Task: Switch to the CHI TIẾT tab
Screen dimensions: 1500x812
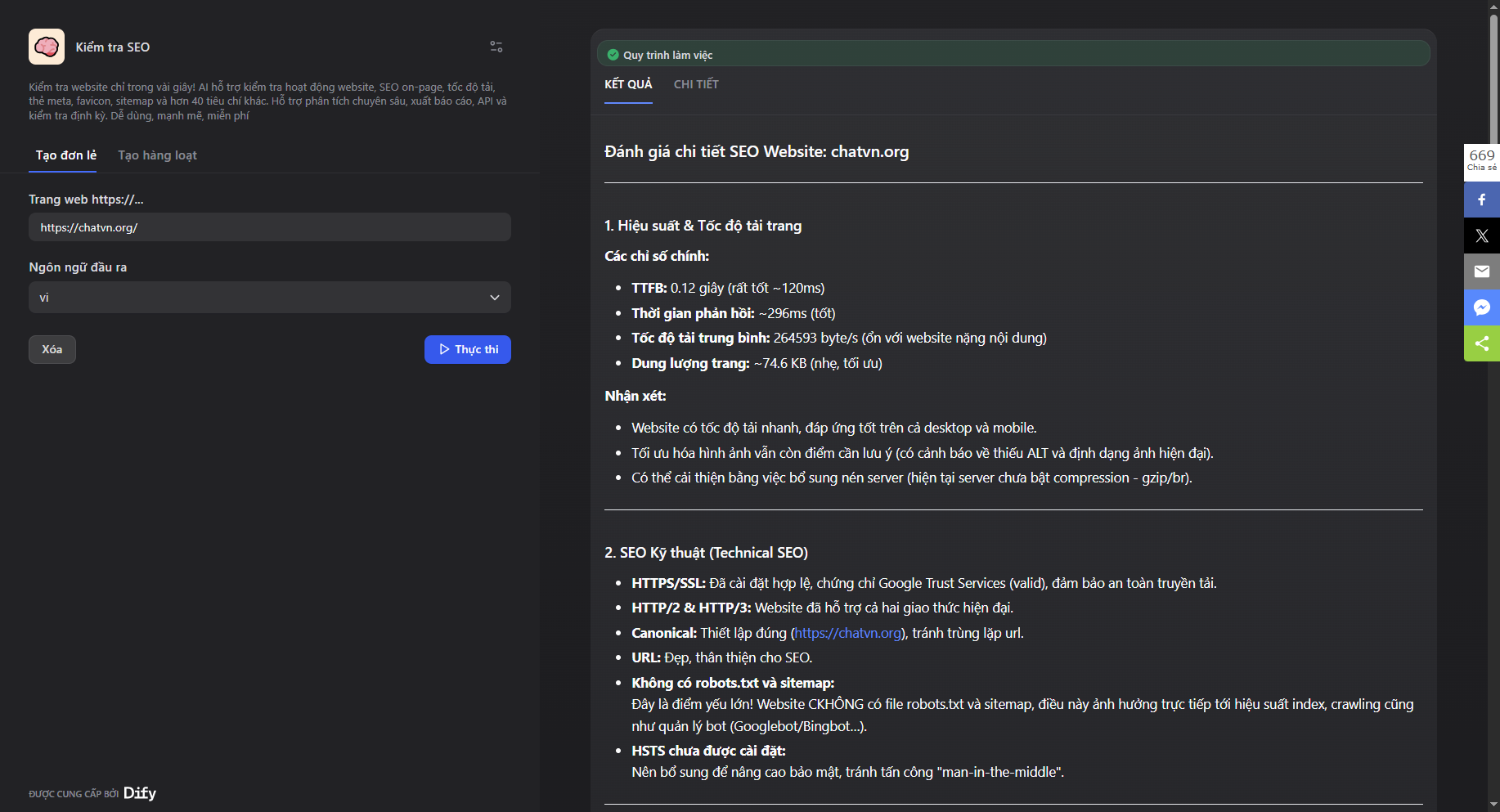Action: [x=696, y=84]
